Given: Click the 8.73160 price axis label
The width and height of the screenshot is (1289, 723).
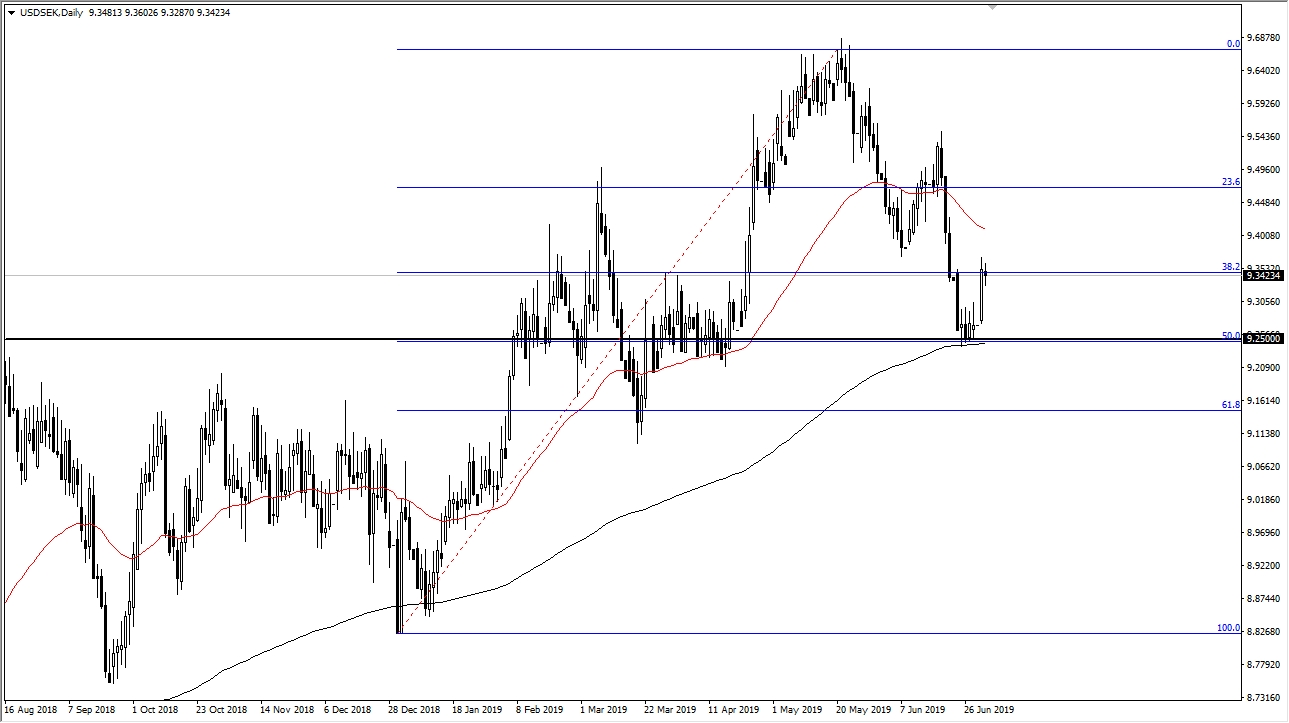Looking at the screenshot, I should [1264, 698].
